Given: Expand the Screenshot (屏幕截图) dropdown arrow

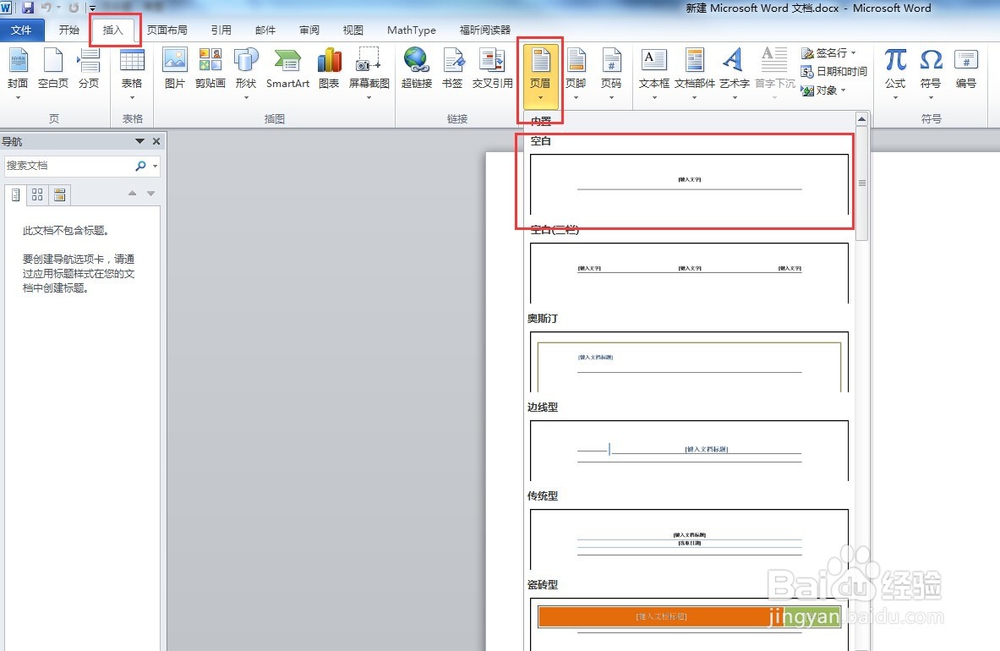Looking at the screenshot, I should (x=369, y=98).
